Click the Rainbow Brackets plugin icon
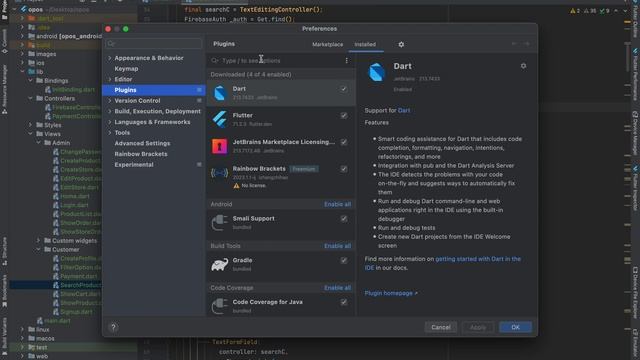 pos(220,173)
